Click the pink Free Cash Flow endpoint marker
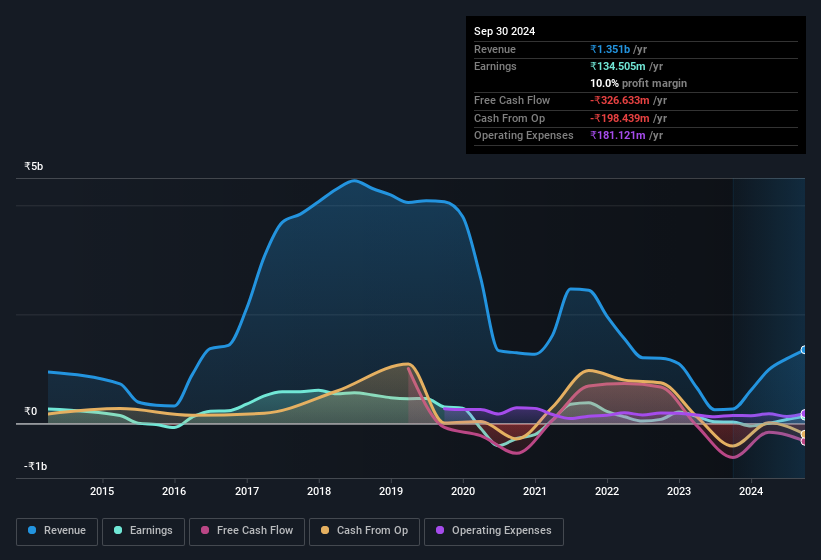This screenshot has height=560, width=821. tap(804, 441)
